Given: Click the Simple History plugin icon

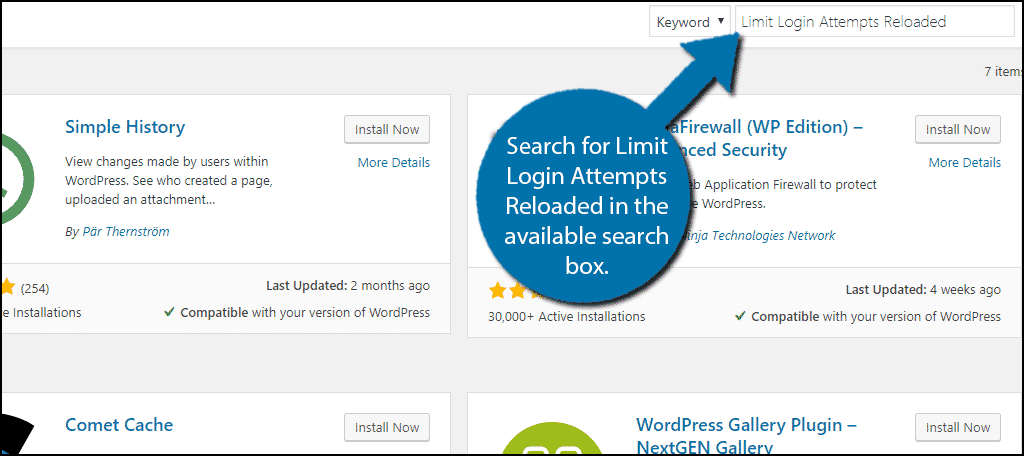Looking at the screenshot, I should pyautogui.click(x=17, y=177).
